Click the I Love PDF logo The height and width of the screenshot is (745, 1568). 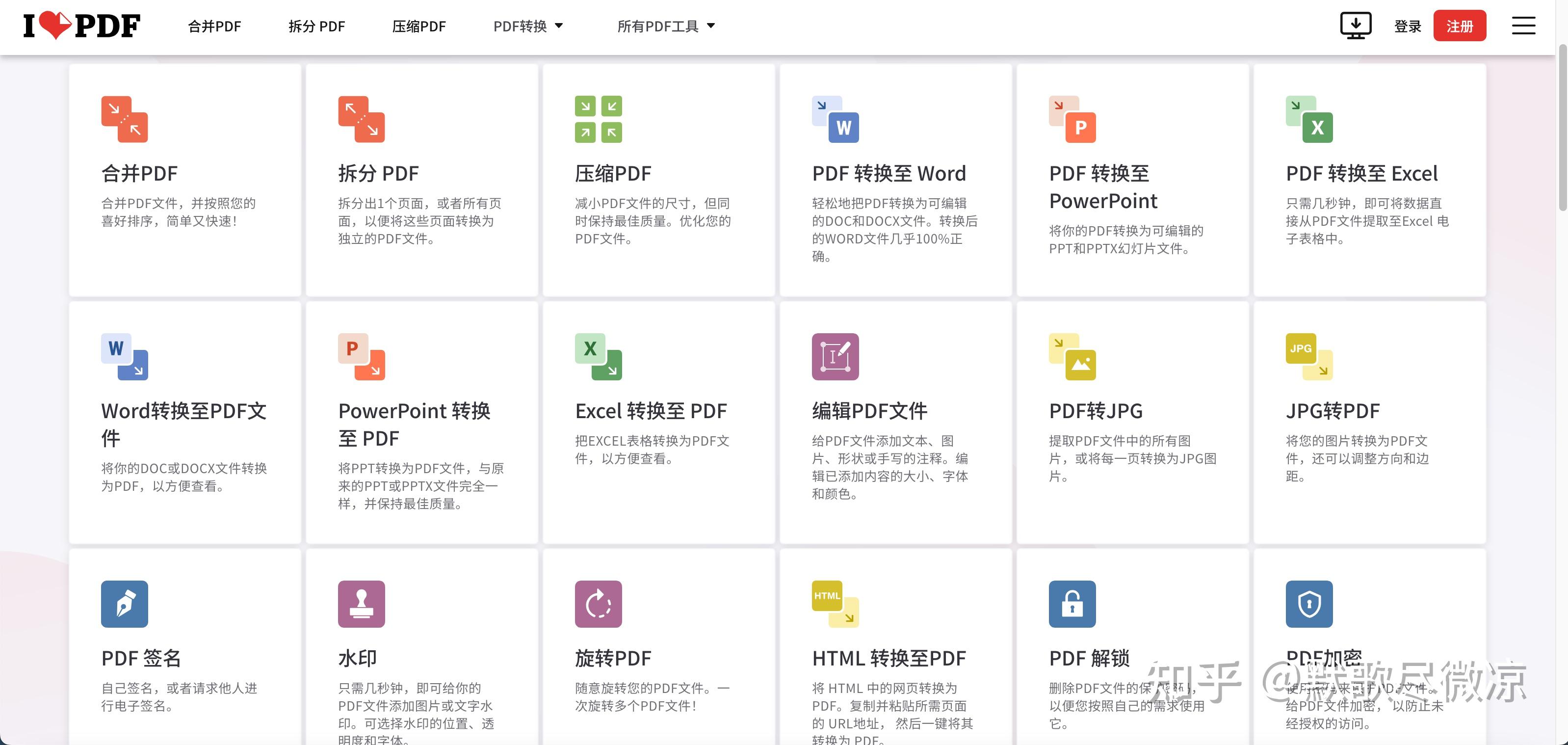[x=81, y=26]
